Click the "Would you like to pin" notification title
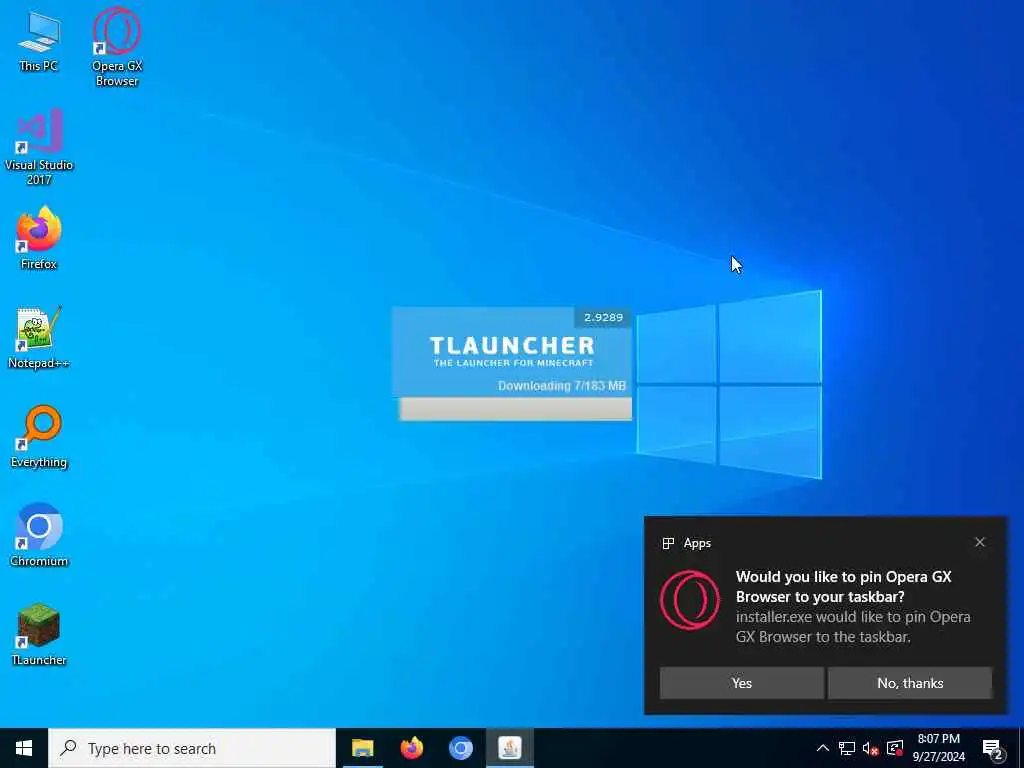 [843, 586]
